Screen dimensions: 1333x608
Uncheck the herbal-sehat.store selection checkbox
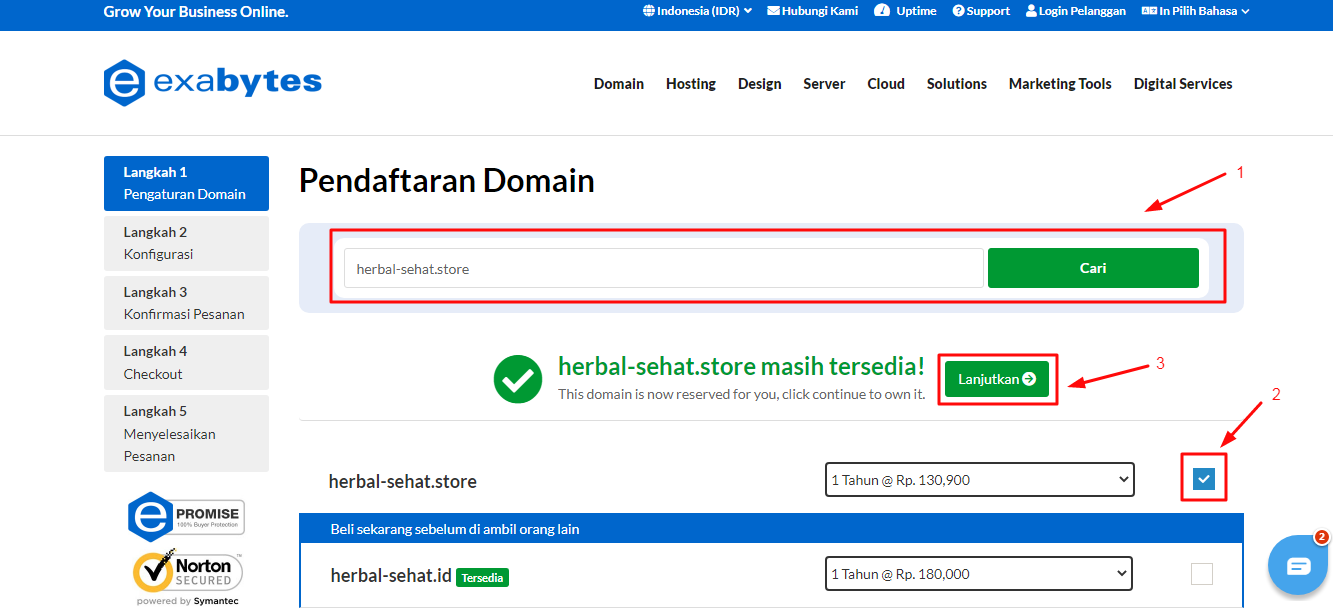click(1203, 478)
